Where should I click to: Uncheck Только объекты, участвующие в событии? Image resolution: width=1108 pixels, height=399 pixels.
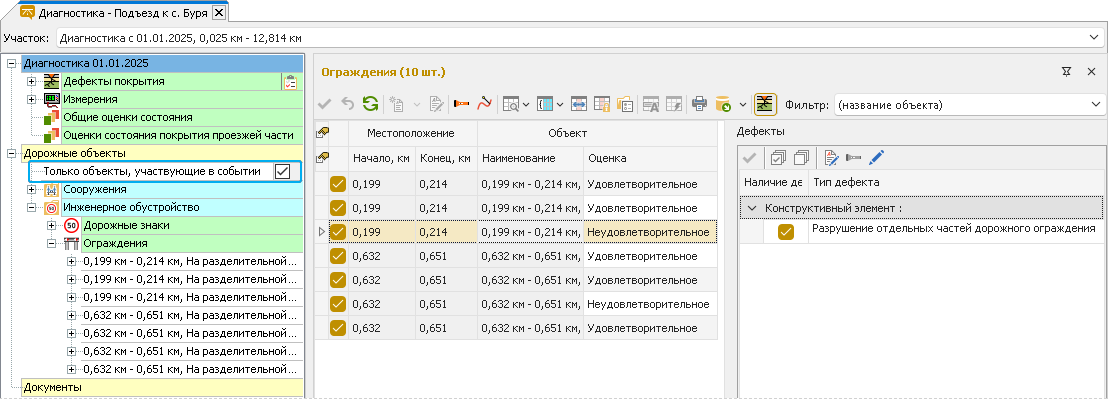pos(282,172)
